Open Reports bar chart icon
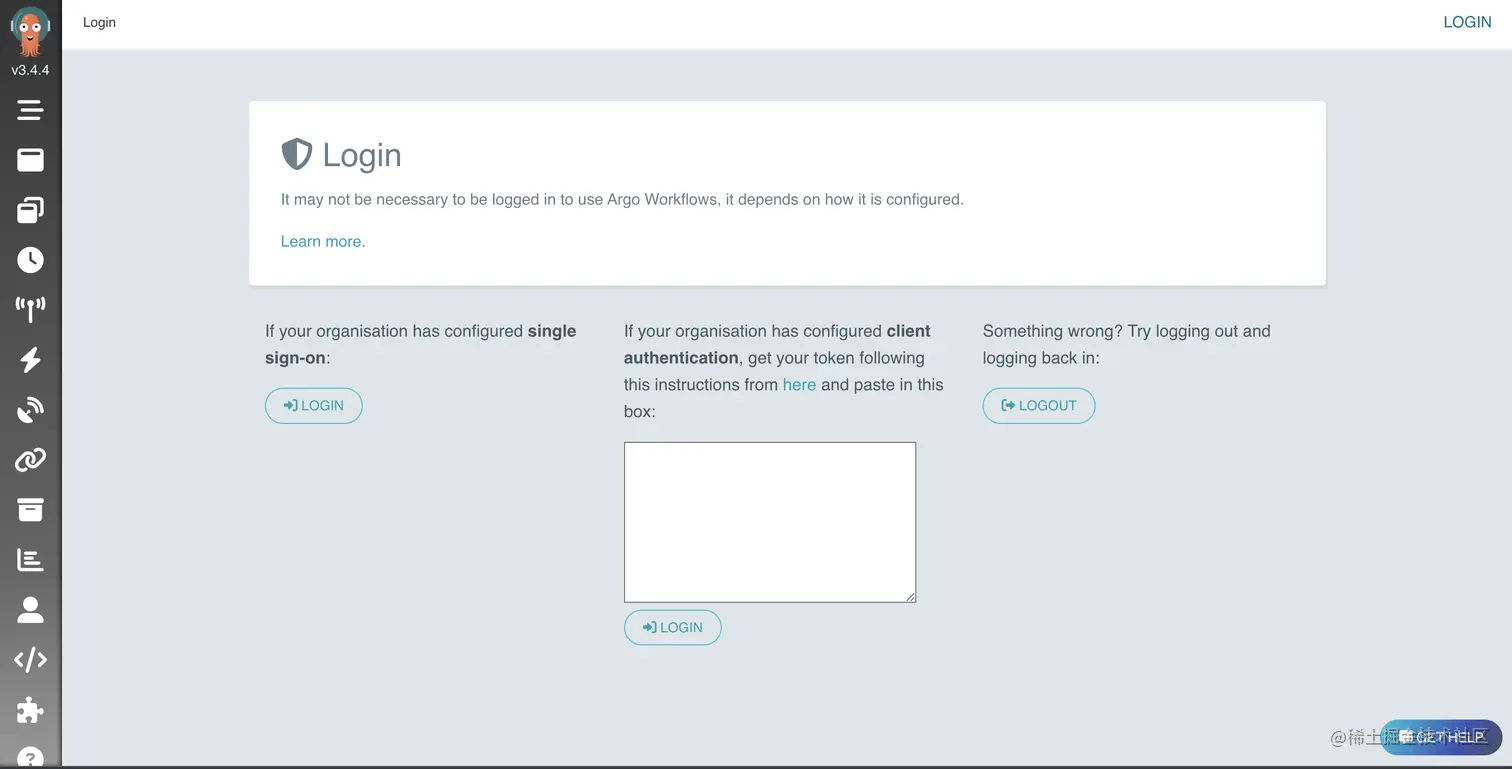The width and height of the screenshot is (1512, 769). 30,560
